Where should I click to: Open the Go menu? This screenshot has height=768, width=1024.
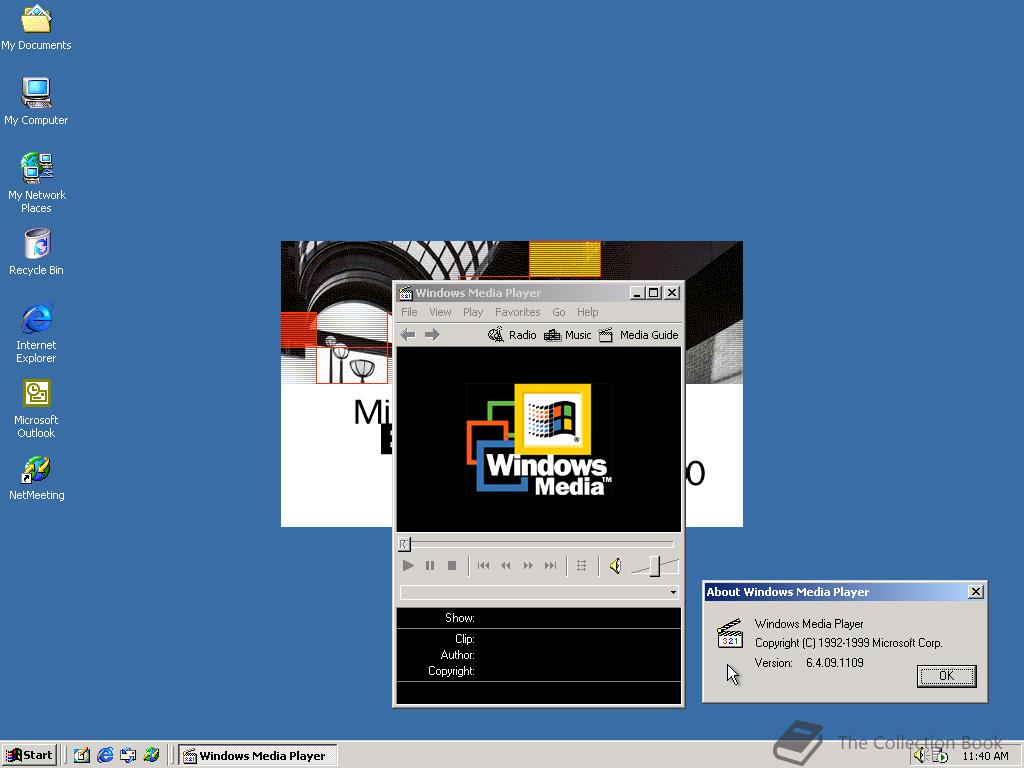point(558,312)
